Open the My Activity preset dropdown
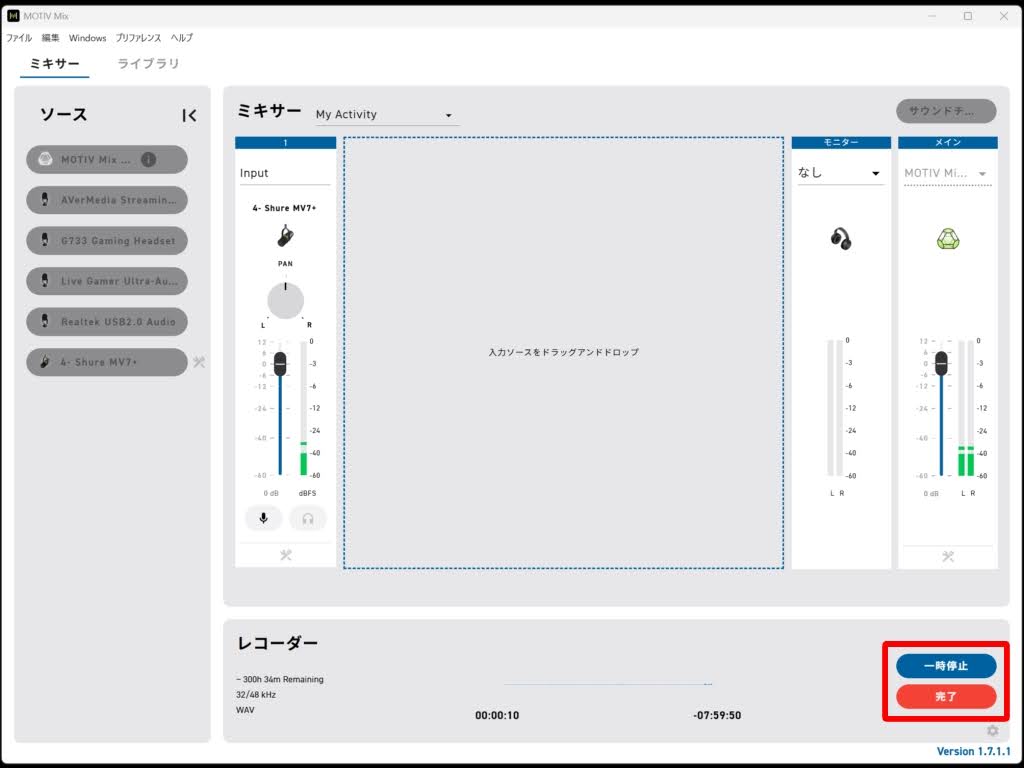The image size is (1024, 768). coord(384,115)
